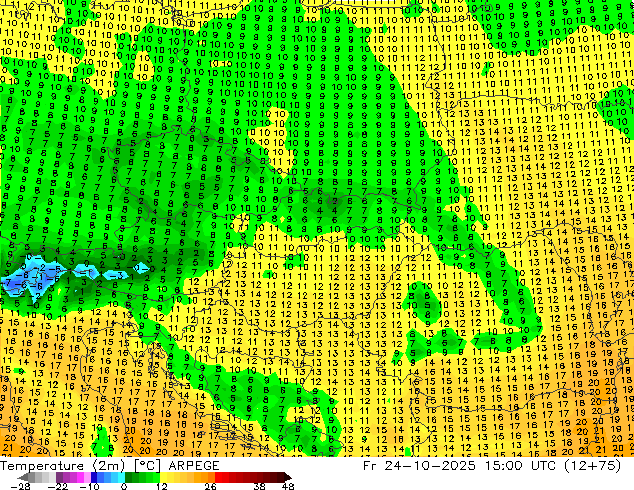Select the -28 legend scale label

[x=20, y=486]
